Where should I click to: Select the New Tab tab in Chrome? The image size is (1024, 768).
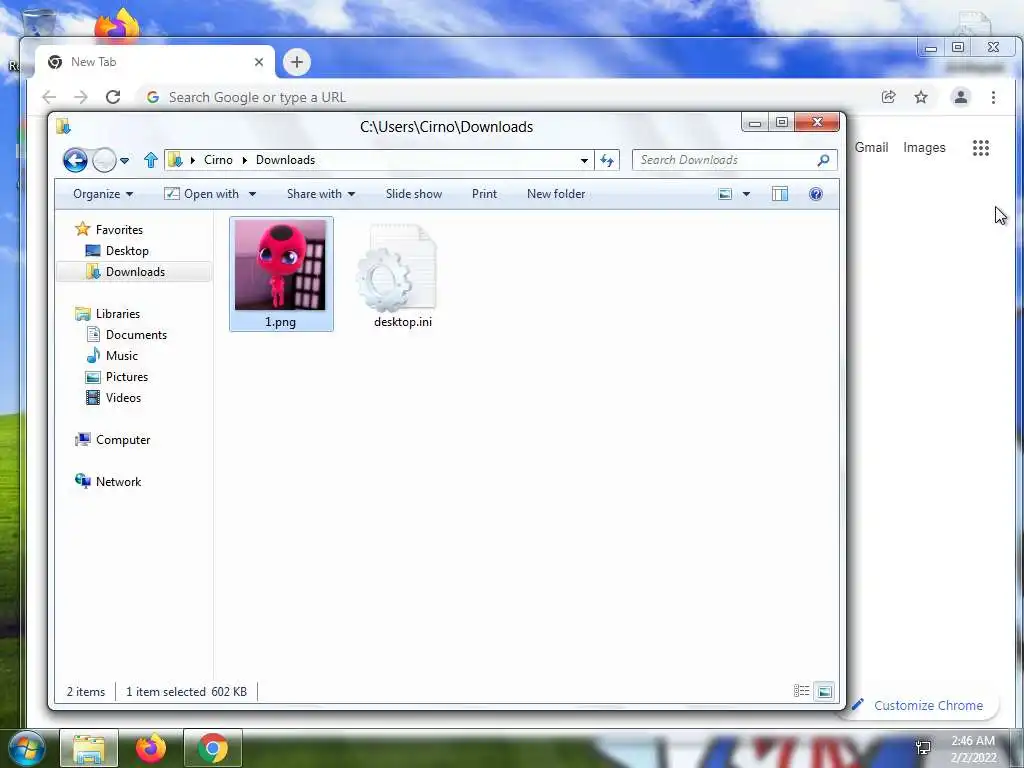[155, 62]
